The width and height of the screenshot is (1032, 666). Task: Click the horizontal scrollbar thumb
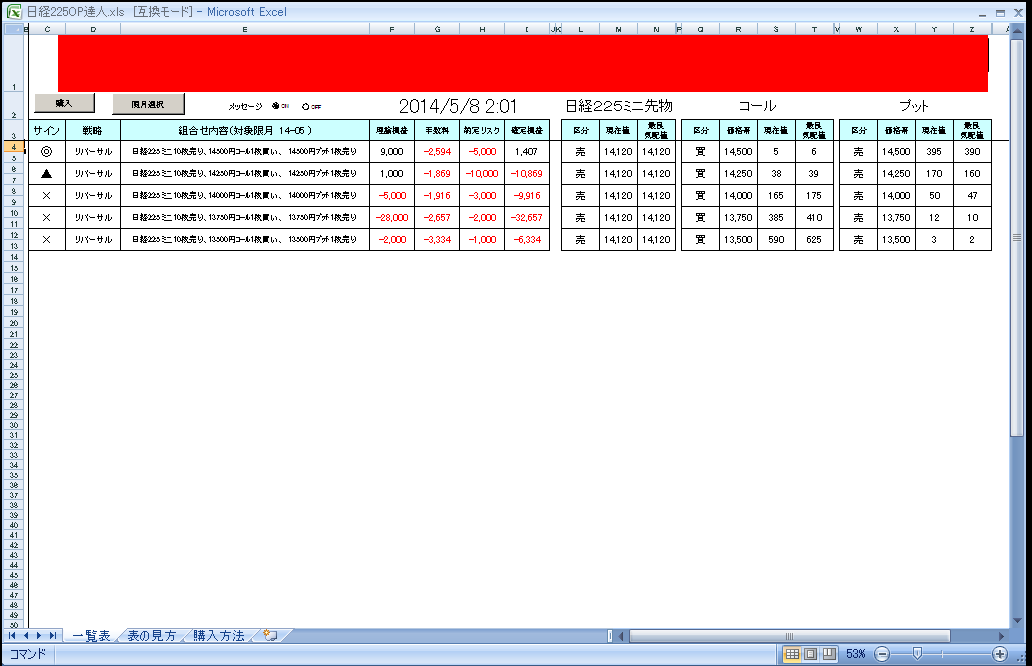click(789, 636)
